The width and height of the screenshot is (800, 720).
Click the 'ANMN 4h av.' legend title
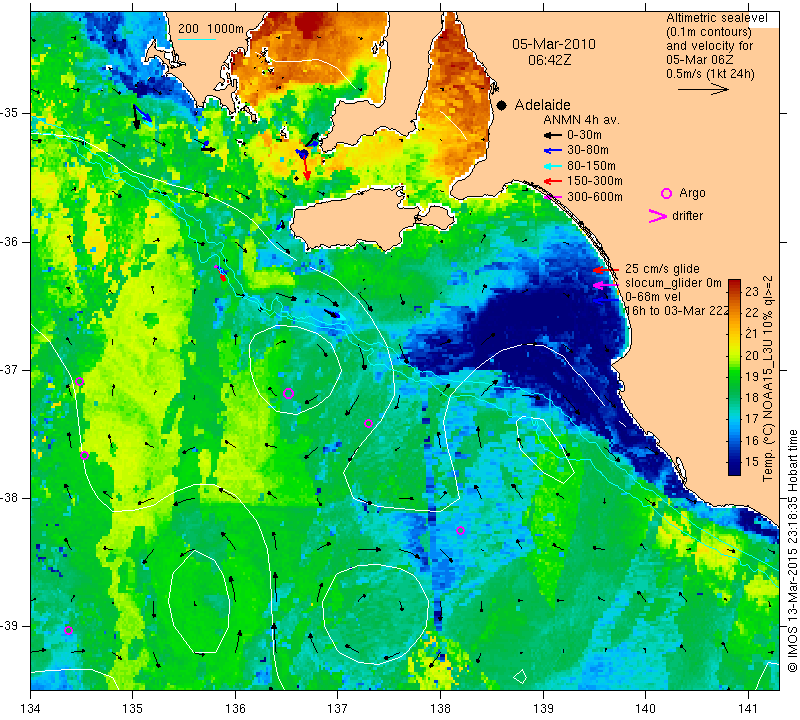[581, 120]
